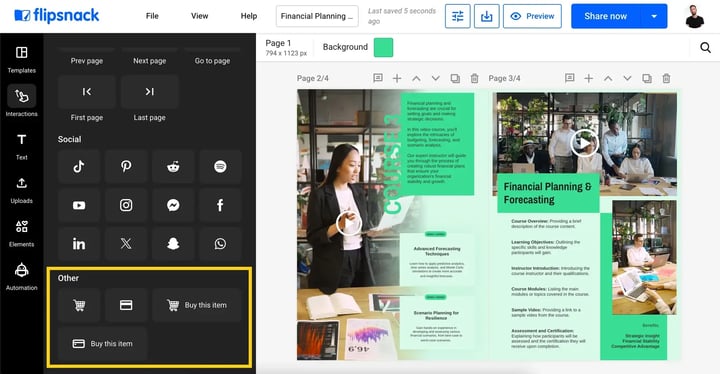Add the card 'Buy this item' button

click(102, 344)
